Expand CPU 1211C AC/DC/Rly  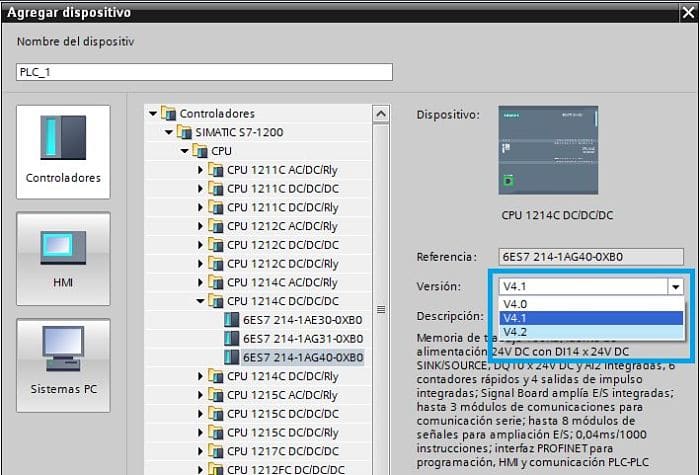click(200, 170)
